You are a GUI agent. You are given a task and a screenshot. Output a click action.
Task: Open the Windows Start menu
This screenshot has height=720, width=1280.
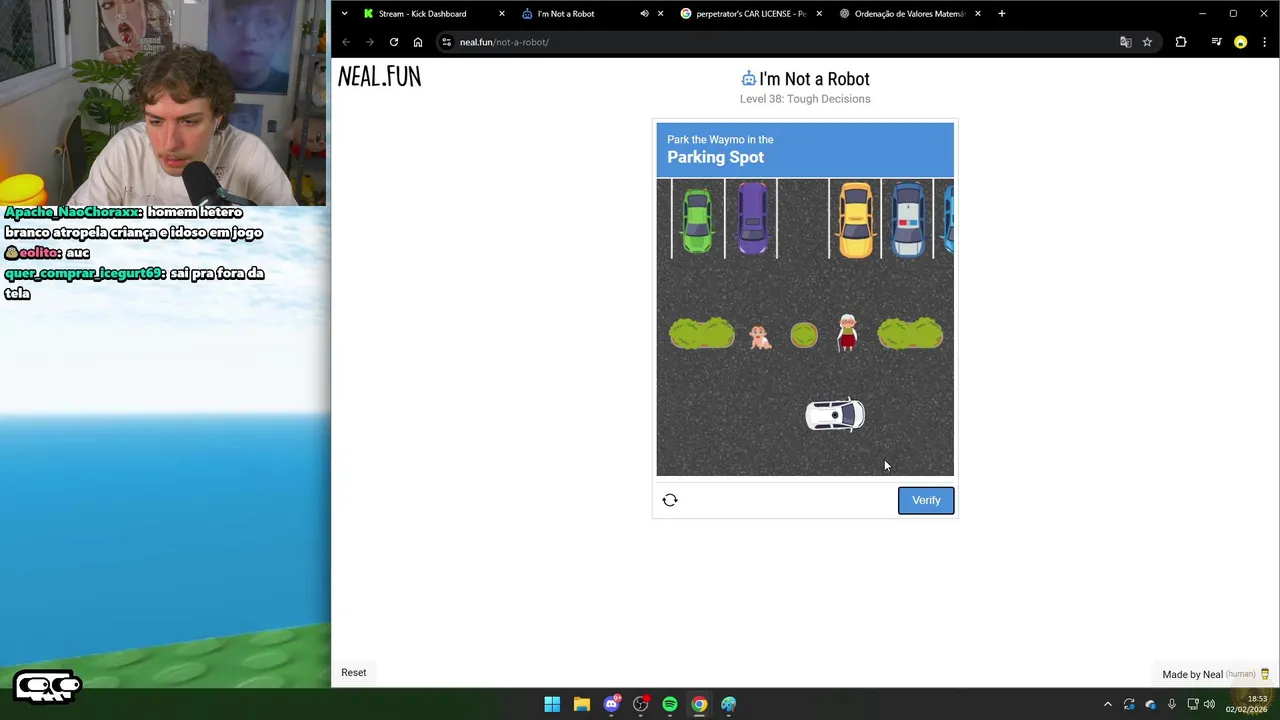(552, 704)
